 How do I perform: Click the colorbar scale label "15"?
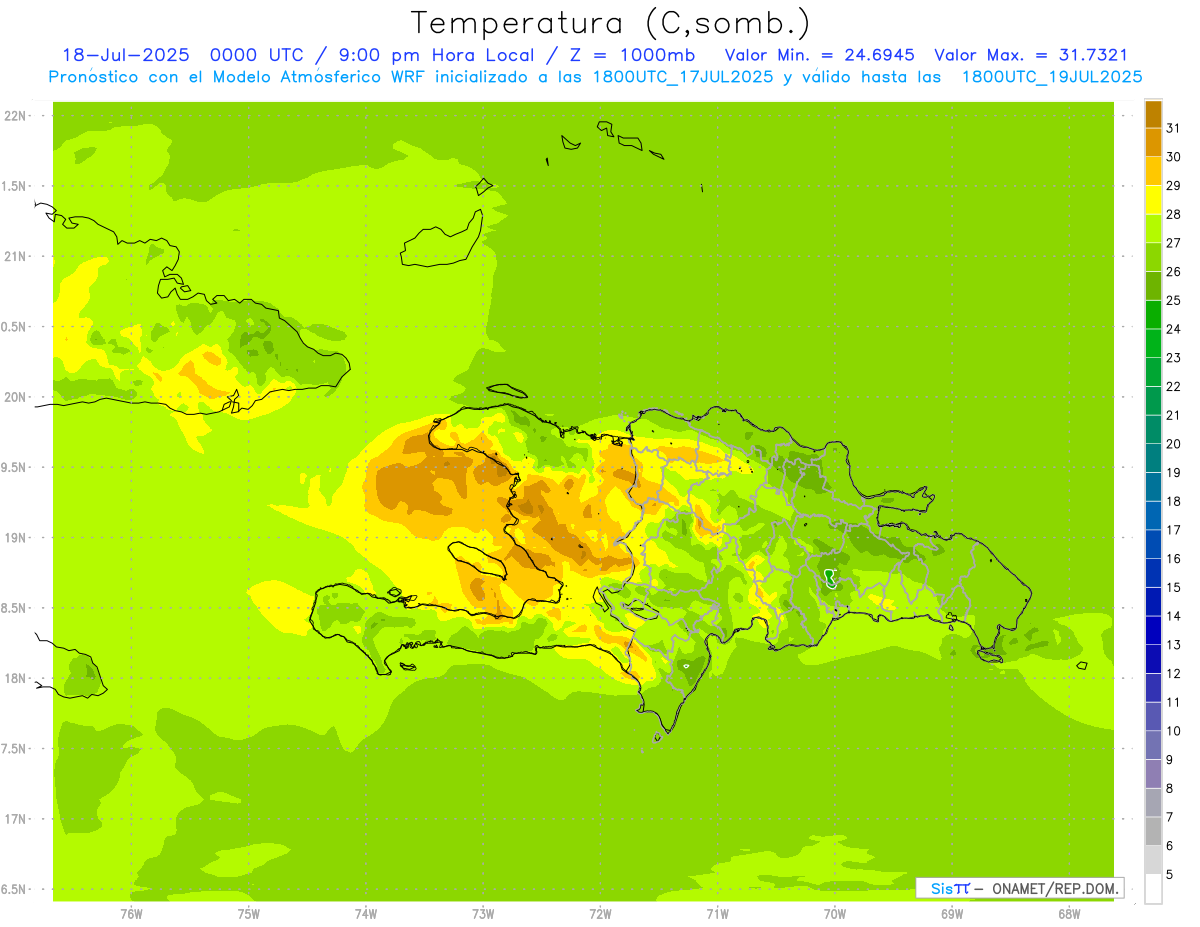1174,587
